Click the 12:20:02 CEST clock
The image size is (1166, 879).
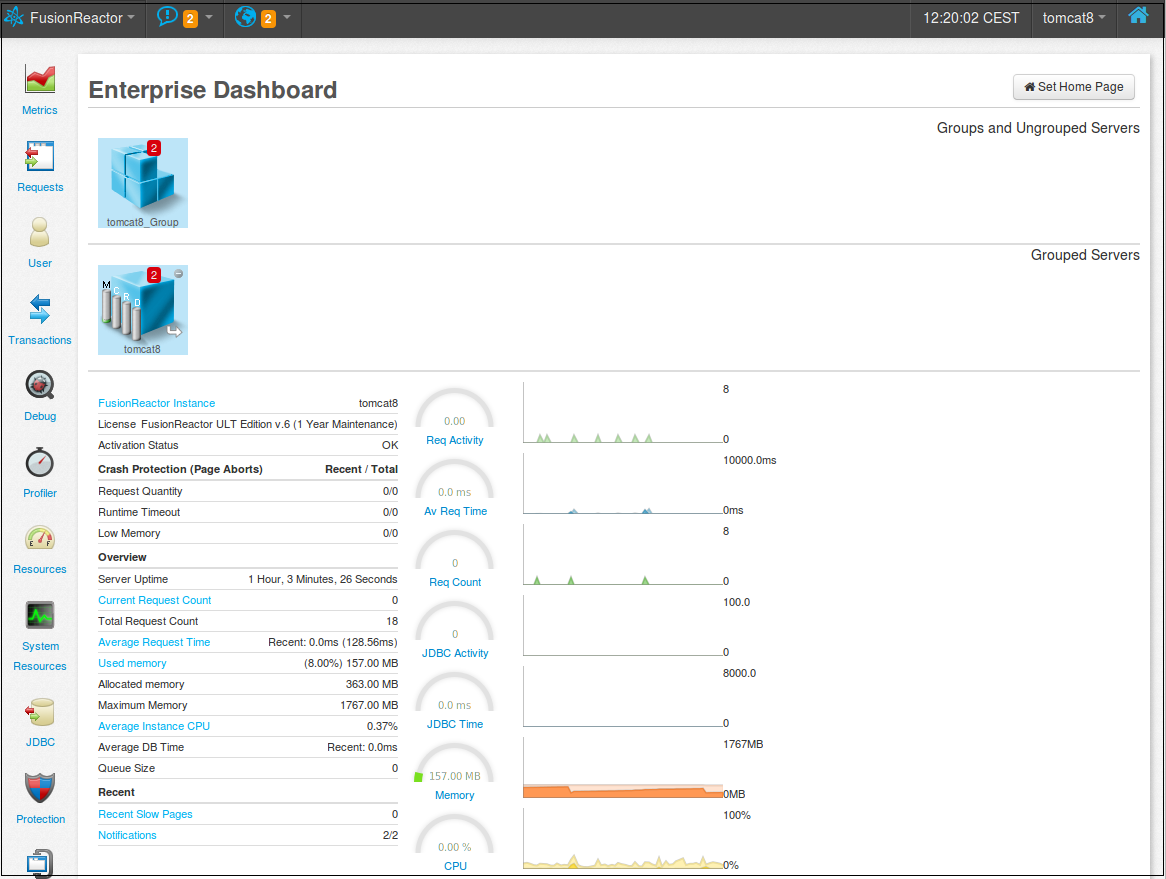[971, 18]
